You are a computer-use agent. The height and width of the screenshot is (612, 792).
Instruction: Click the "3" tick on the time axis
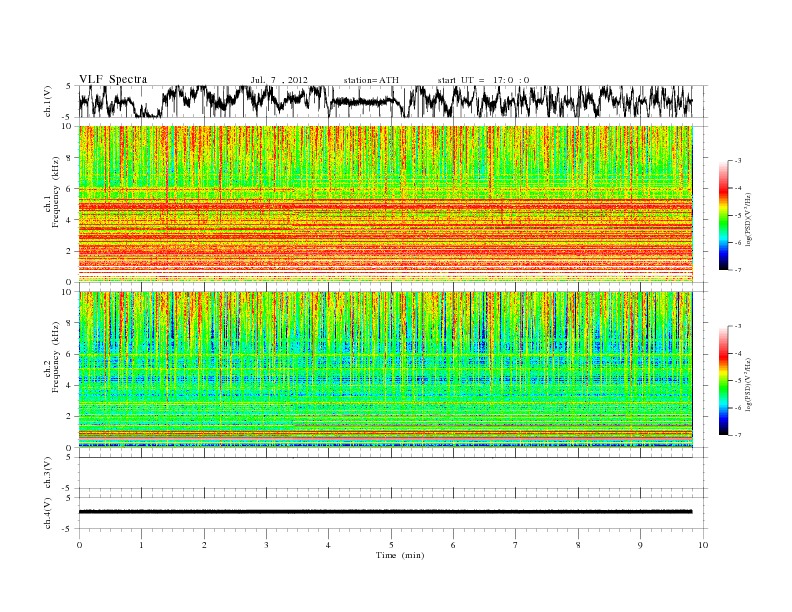[266, 545]
